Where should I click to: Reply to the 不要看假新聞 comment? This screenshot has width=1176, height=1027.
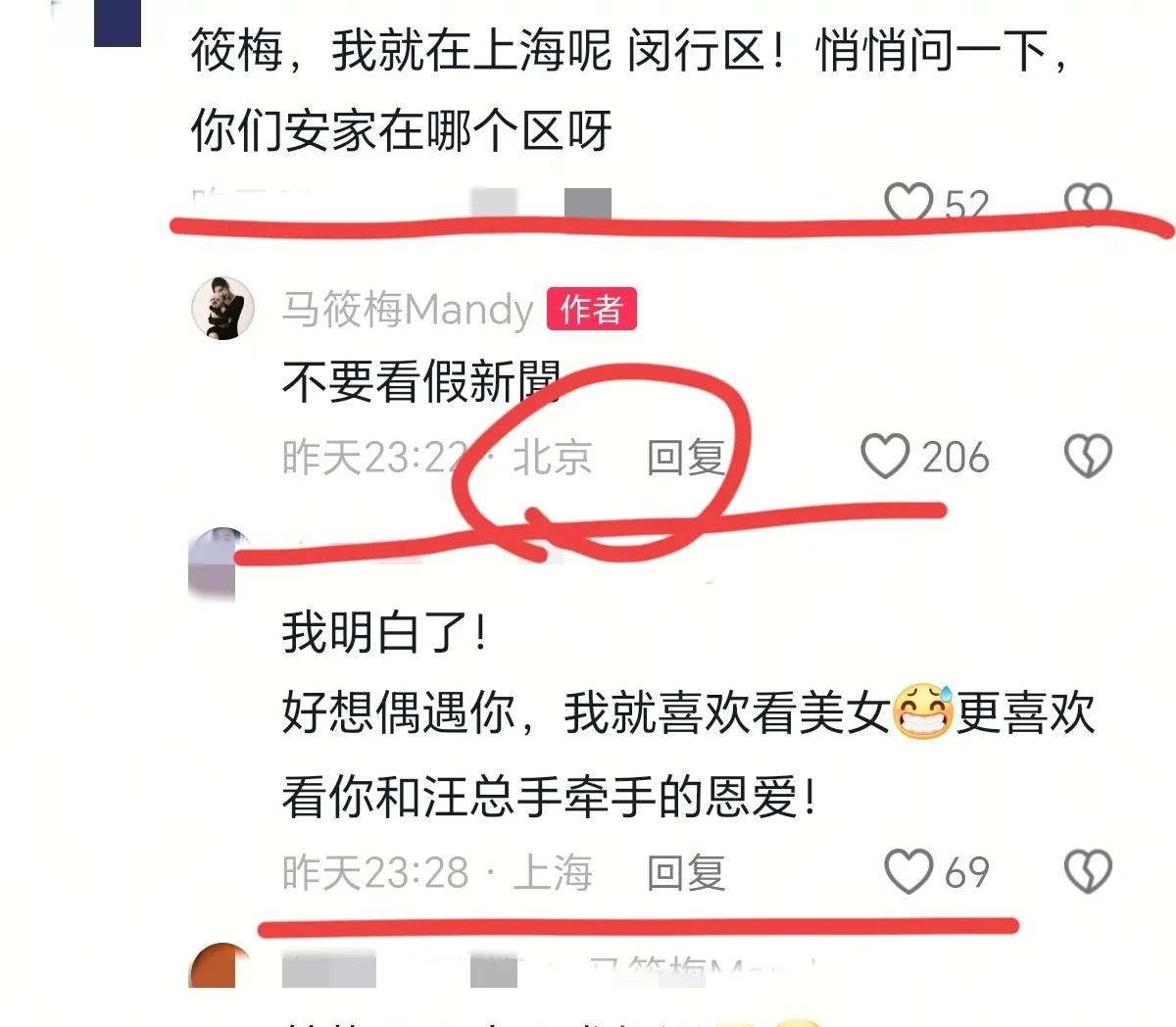(686, 457)
